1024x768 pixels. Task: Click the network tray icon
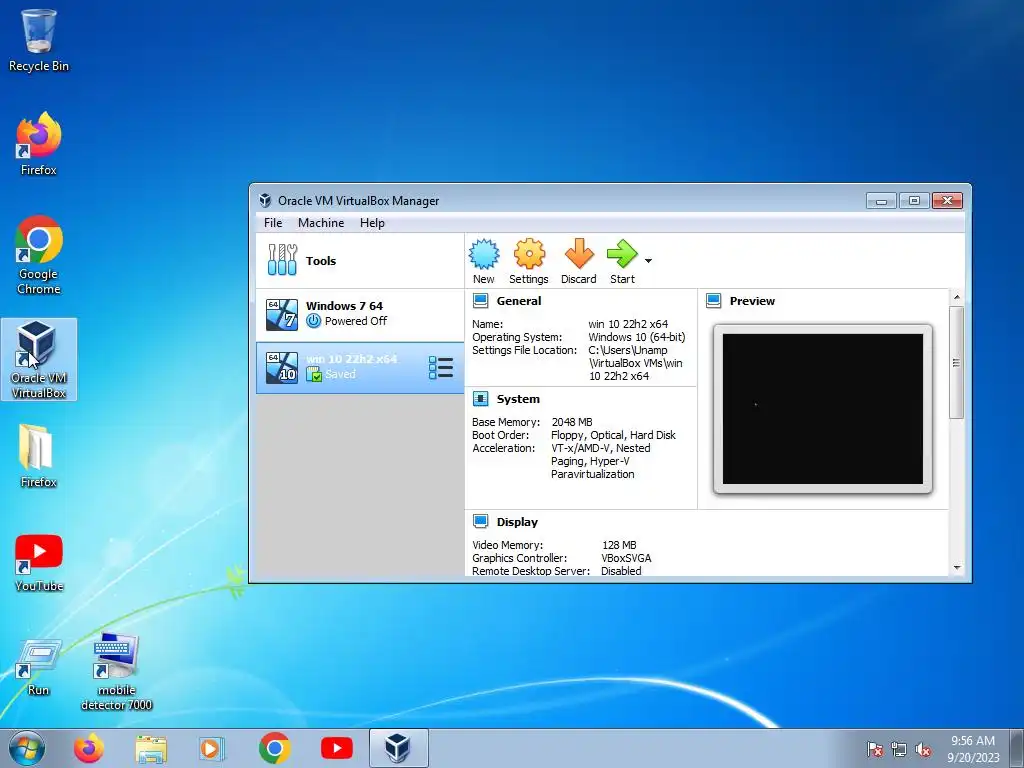[x=899, y=749]
